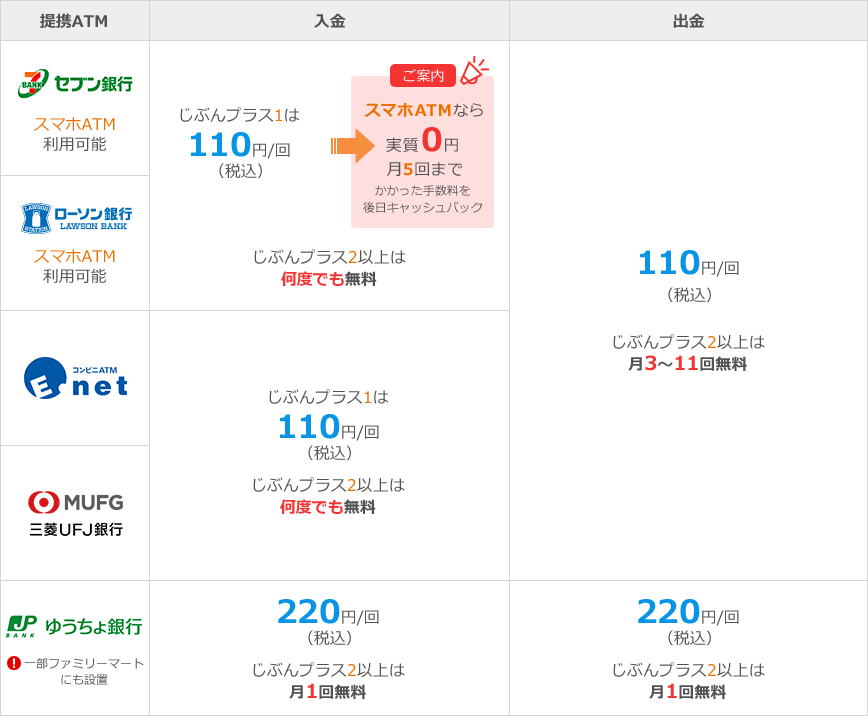Click 月1回無料 in Japan Post deposit cell
The image size is (868, 716).
[328, 692]
